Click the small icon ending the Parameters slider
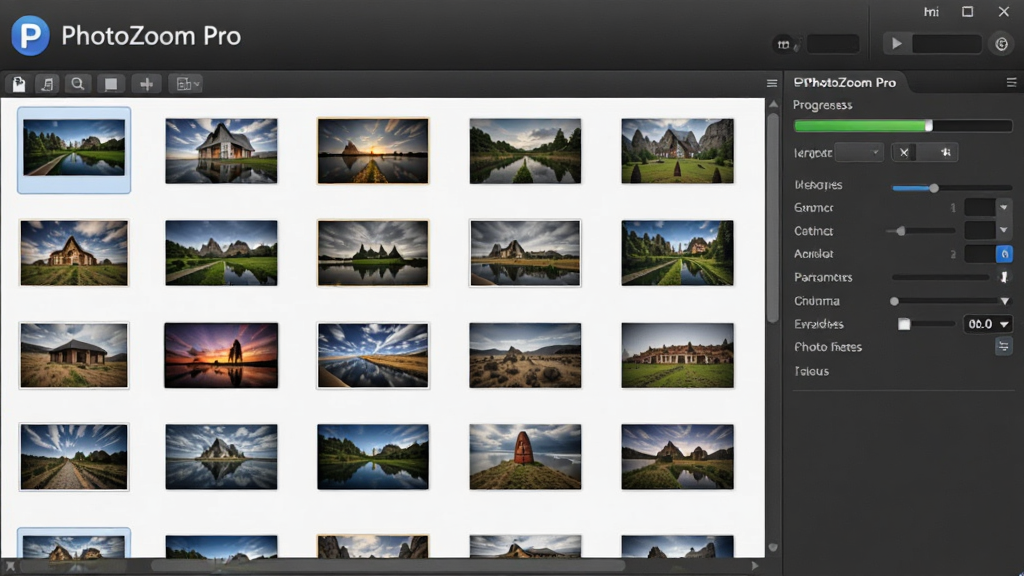Viewport: 1024px width, 576px height. tap(1004, 277)
